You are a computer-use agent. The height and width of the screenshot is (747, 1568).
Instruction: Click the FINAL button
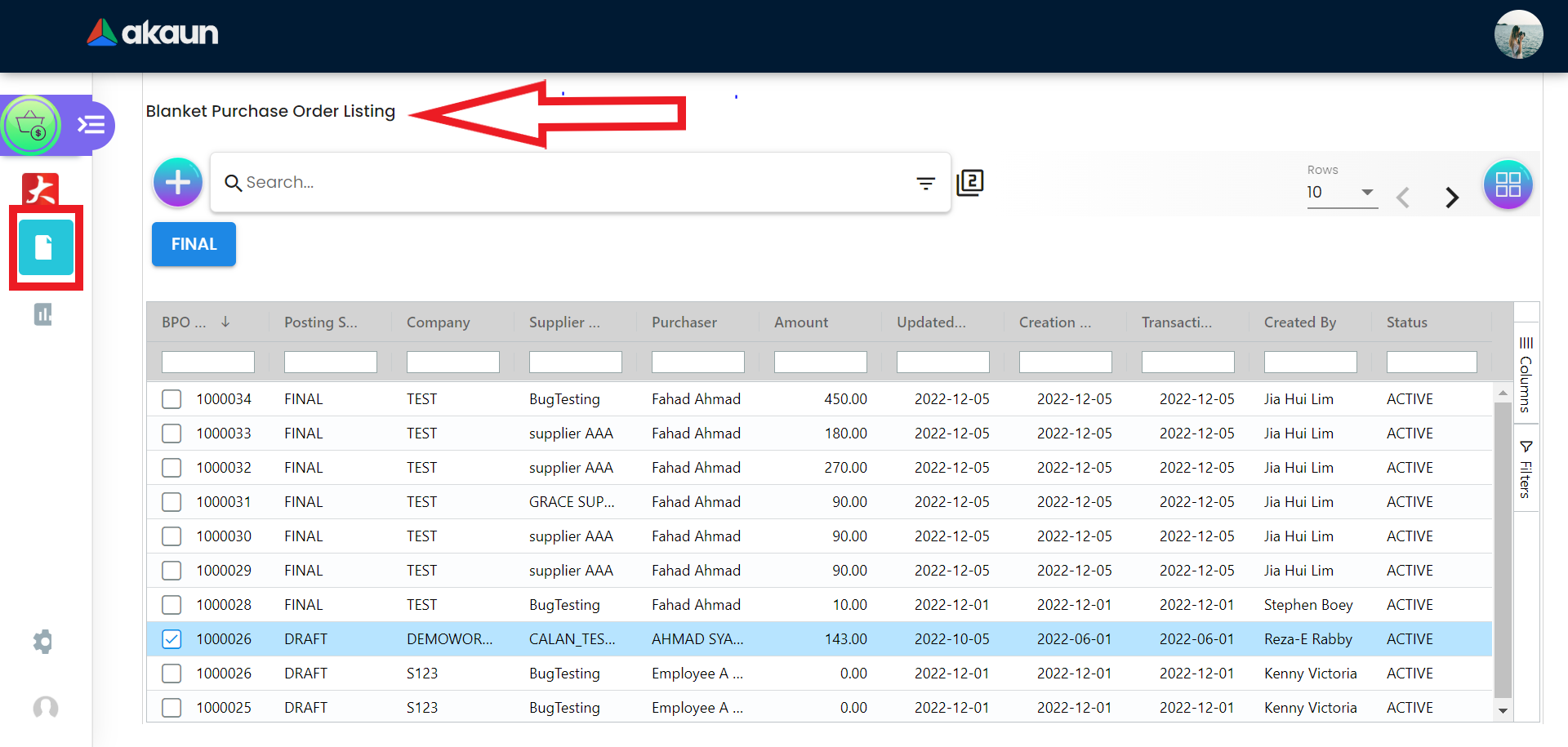[194, 244]
